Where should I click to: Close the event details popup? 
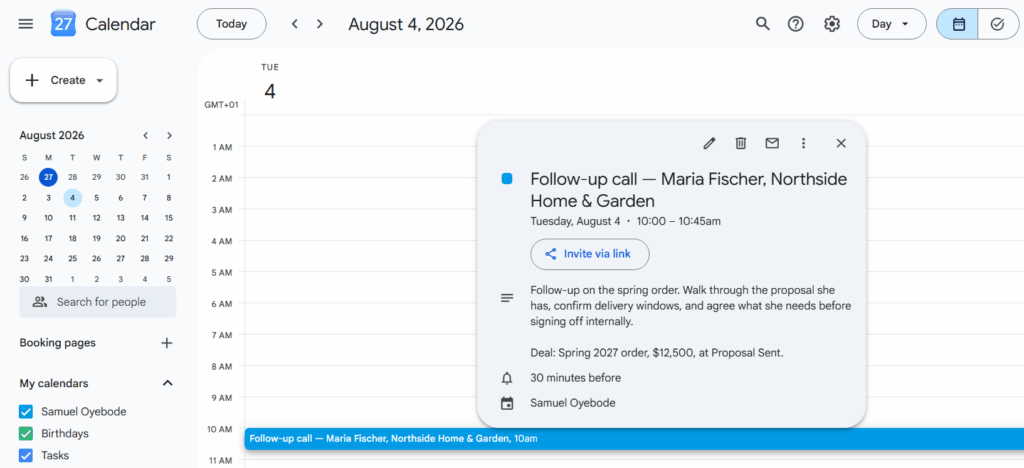(841, 143)
